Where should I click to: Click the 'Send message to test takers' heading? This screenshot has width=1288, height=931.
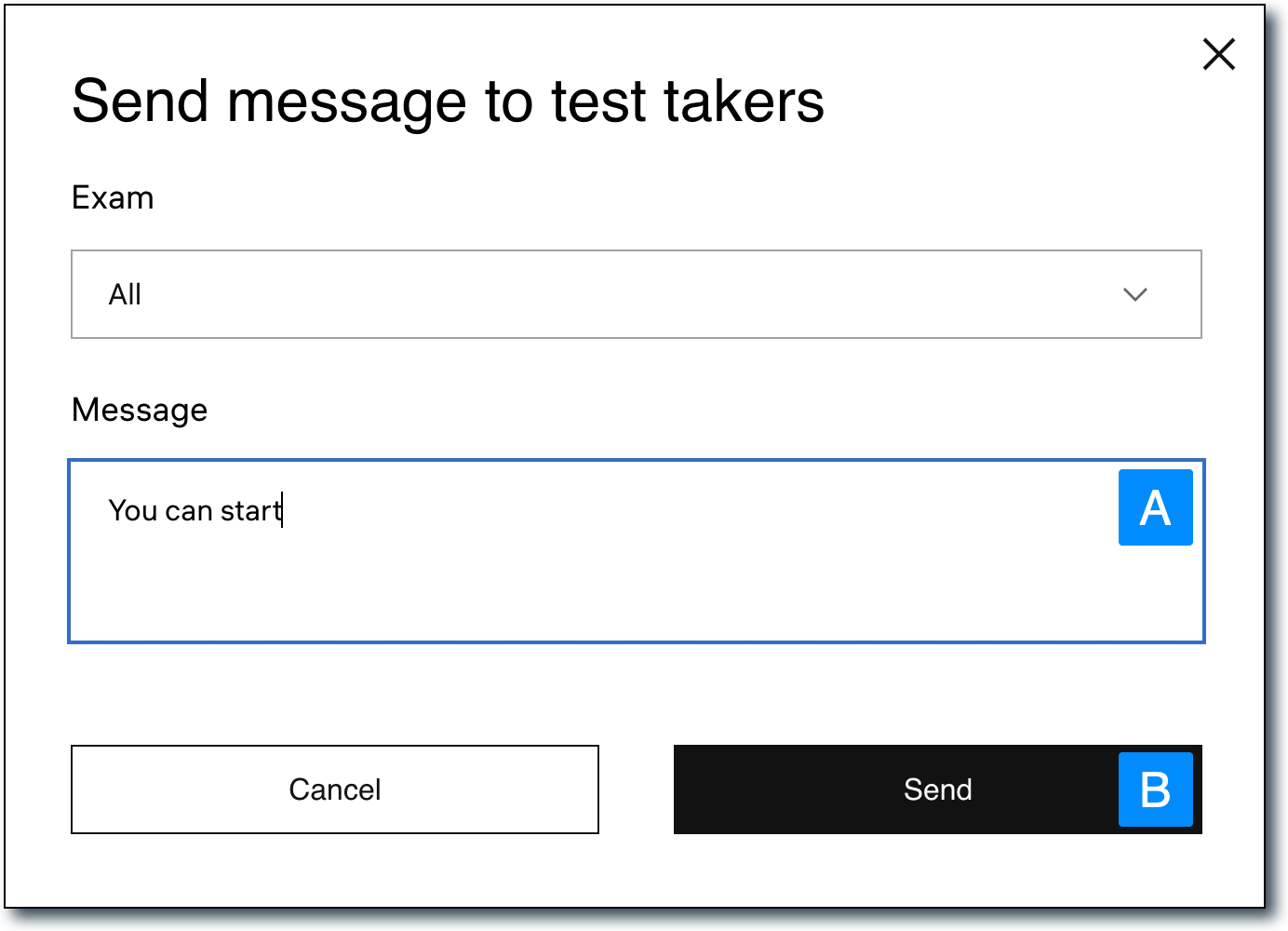point(448,101)
